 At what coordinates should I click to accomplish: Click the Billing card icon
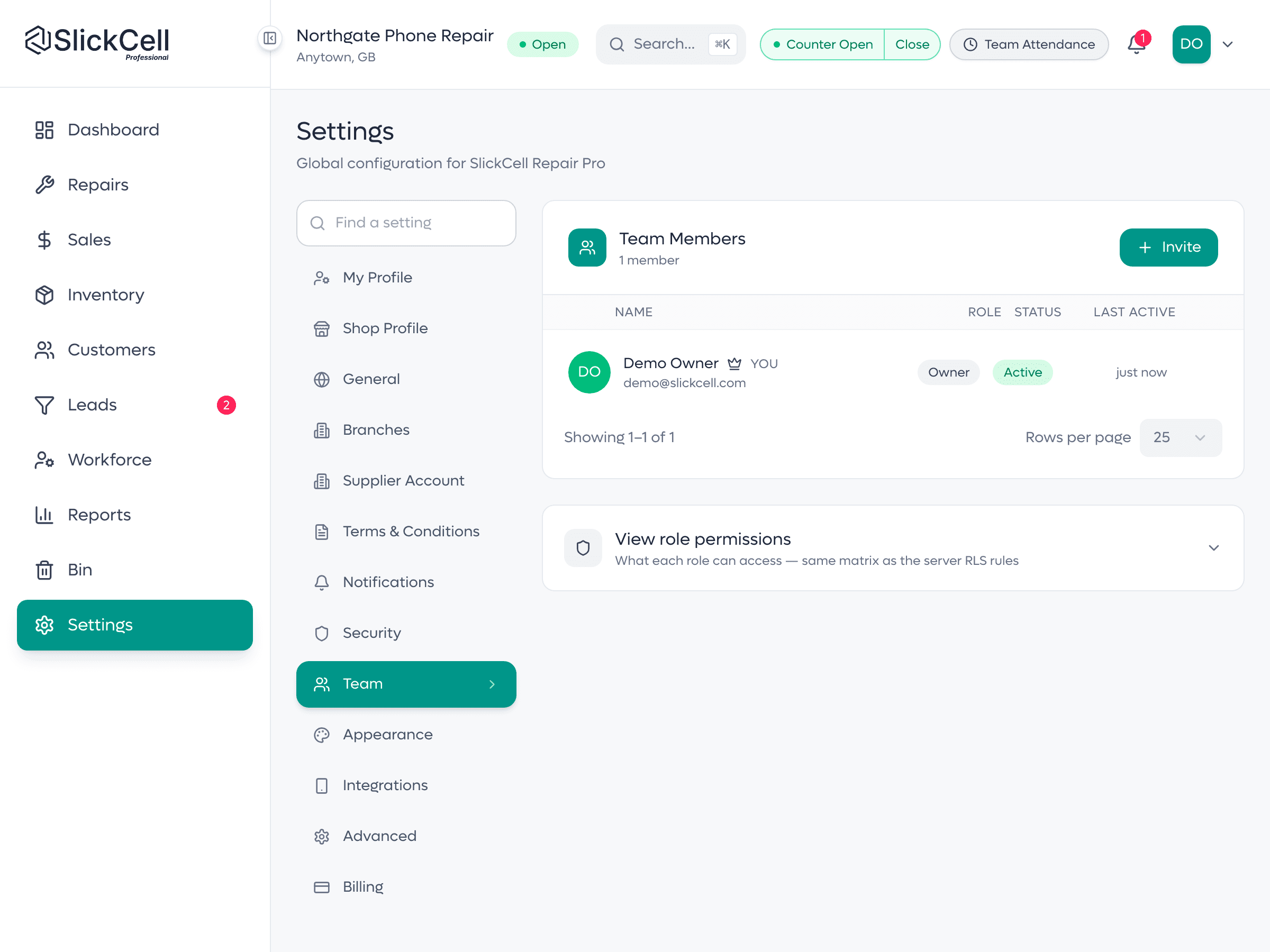tap(322, 887)
